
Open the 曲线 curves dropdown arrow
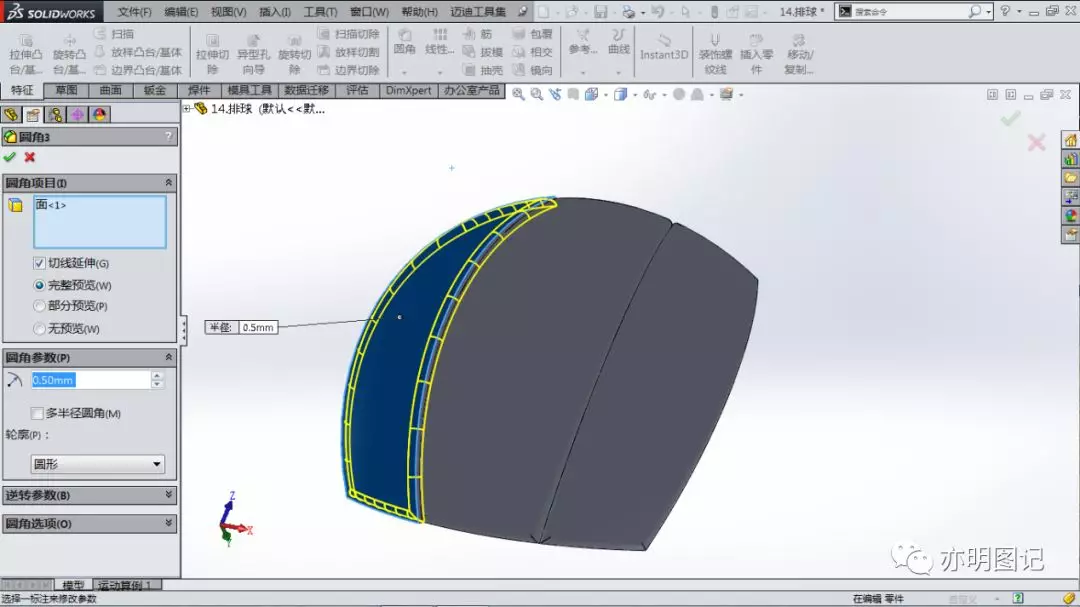(x=619, y=72)
